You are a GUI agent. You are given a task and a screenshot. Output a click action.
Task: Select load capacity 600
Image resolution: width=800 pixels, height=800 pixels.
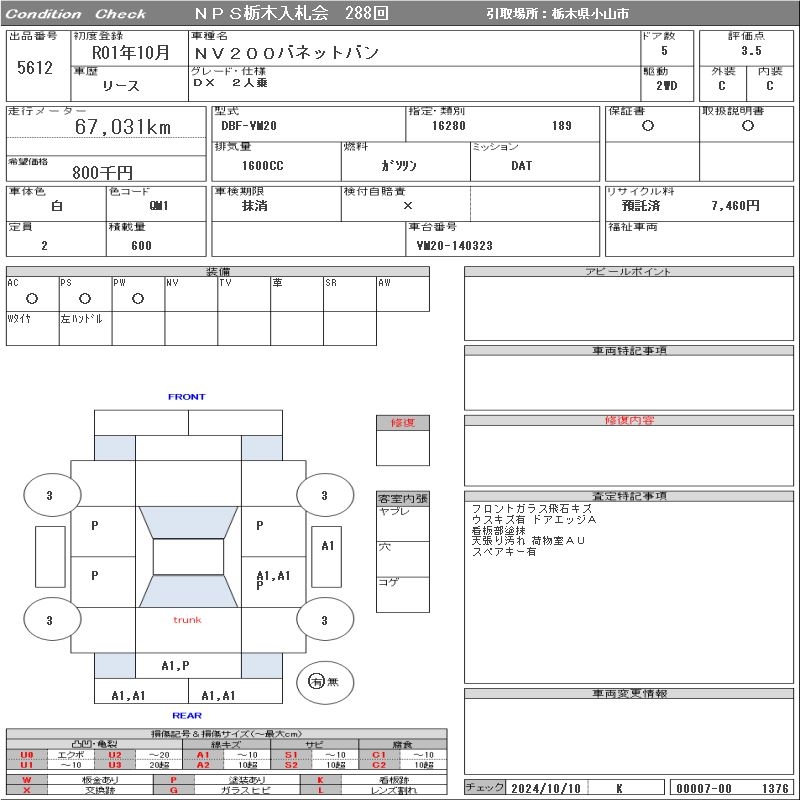click(x=141, y=245)
